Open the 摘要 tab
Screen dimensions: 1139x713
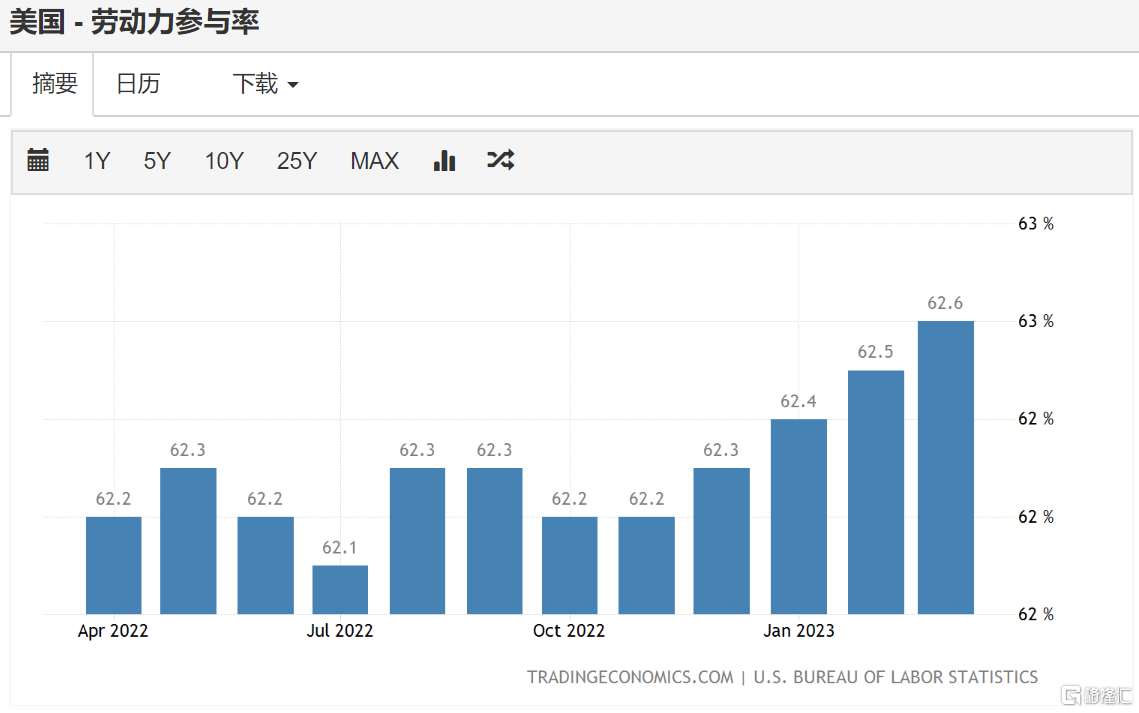tap(54, 84)
